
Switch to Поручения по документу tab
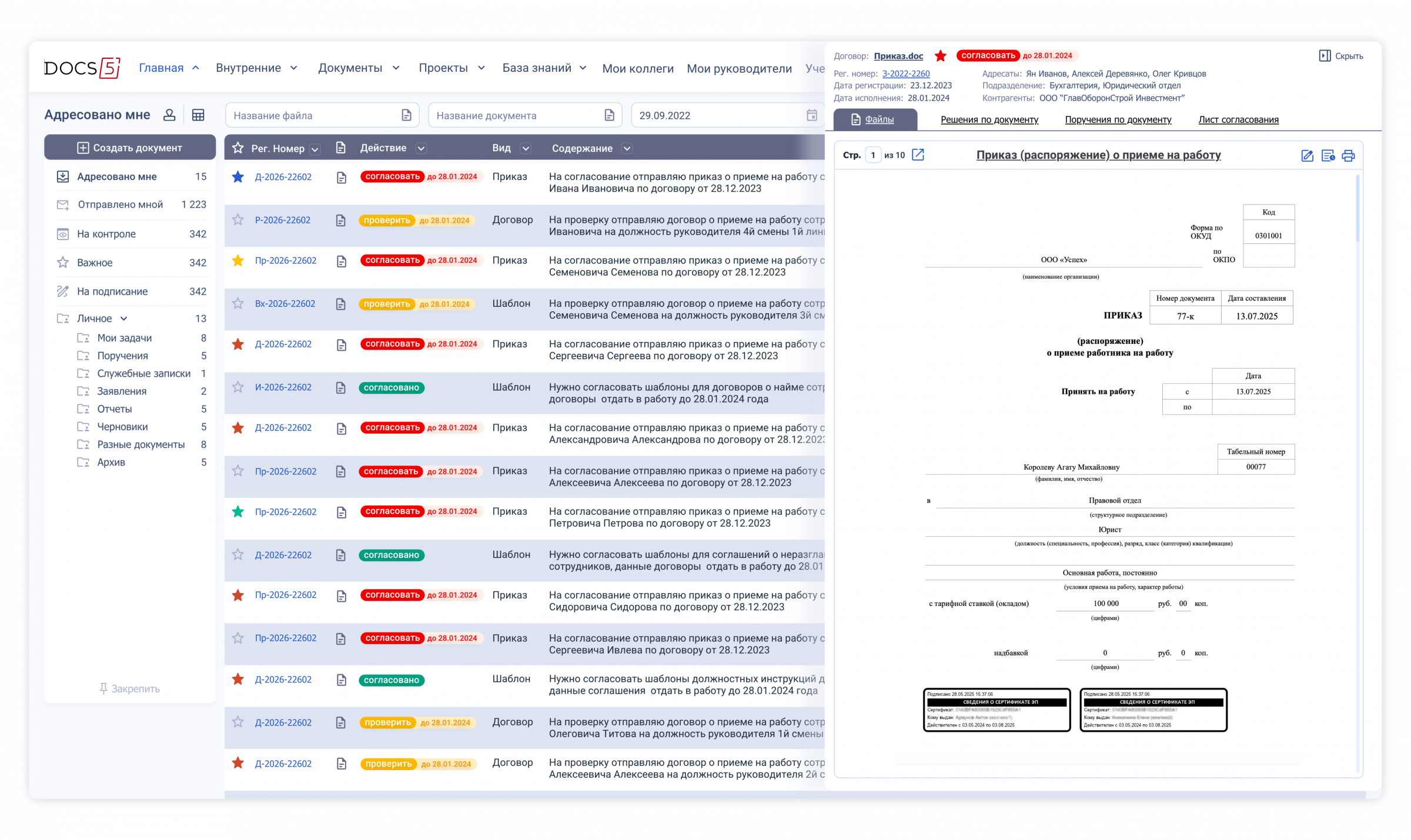[x=1118, y=119]
